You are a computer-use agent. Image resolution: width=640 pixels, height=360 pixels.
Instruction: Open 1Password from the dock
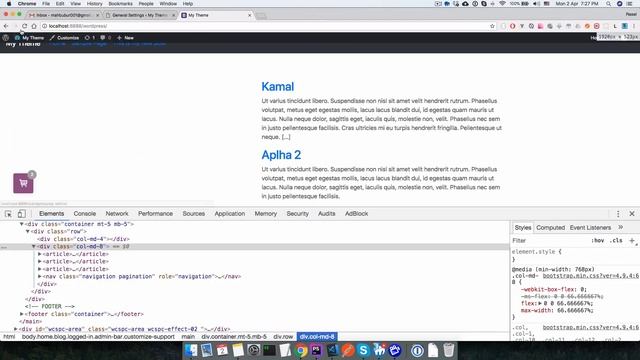point(417,350)
